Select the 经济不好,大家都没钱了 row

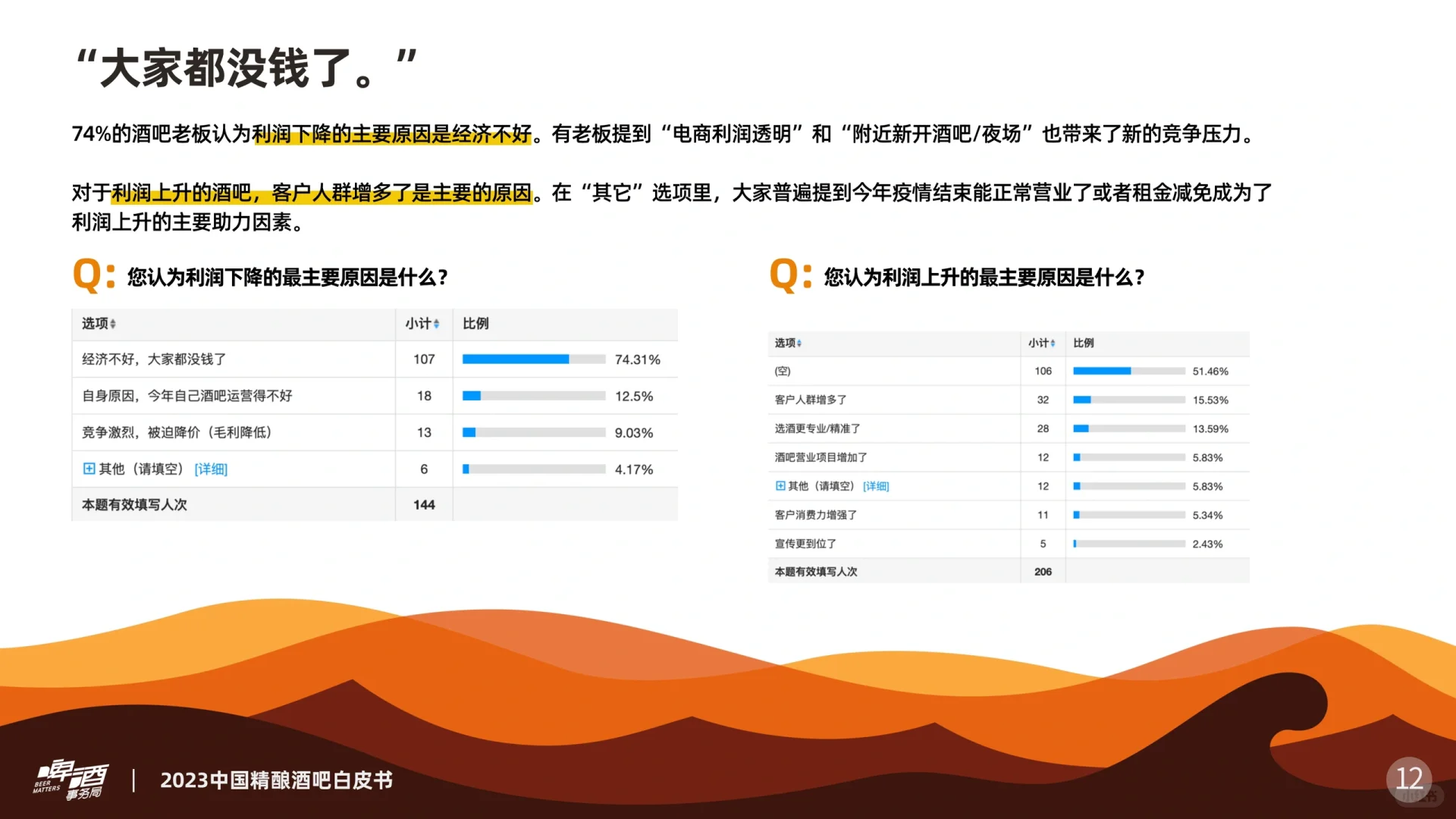click(154, 359)
